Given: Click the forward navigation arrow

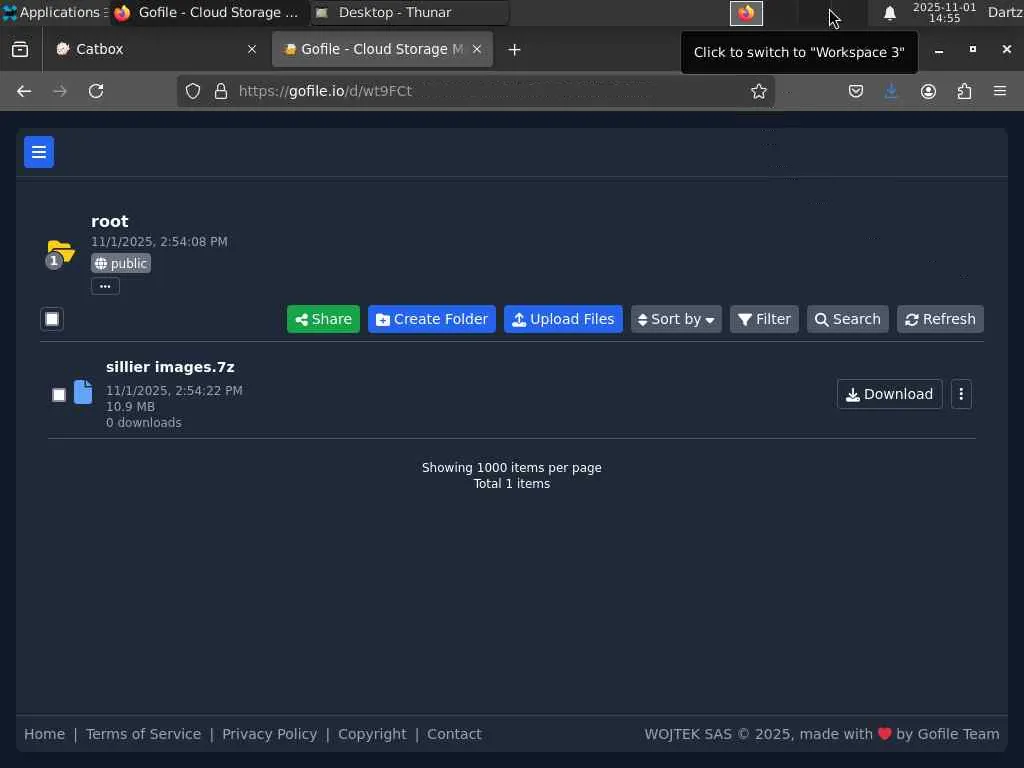Looking at the screenshot, I should [60, 91].
